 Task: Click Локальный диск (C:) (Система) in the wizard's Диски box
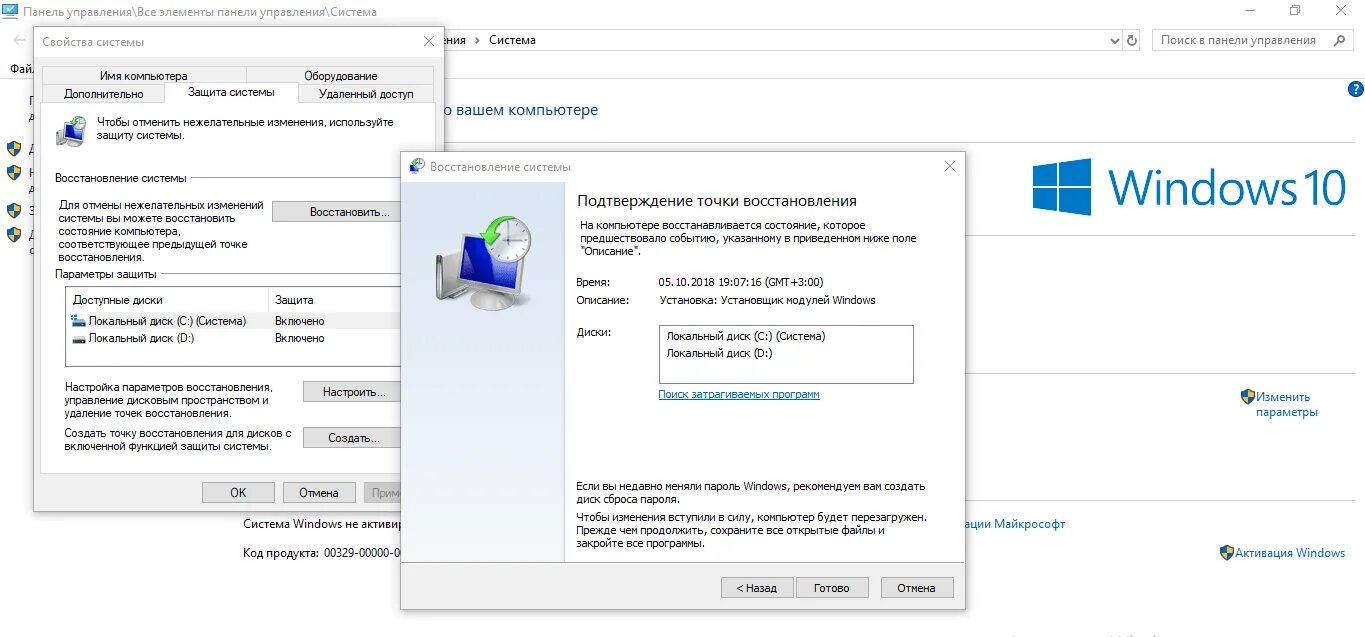pyautogui.click(x=746, y=336)
